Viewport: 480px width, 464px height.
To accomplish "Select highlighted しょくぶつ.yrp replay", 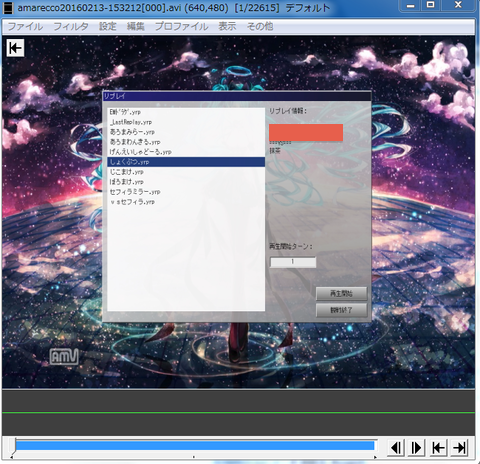I will pos(186,162).
